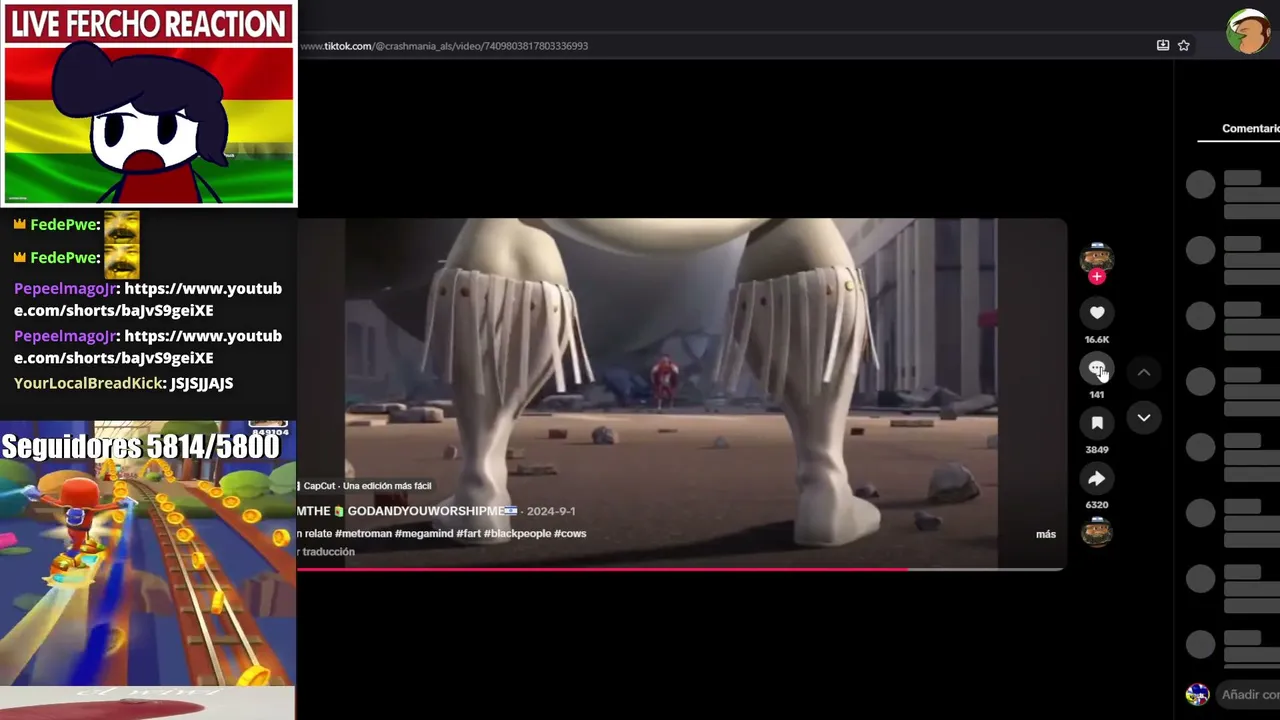1280x720 pixels.
Task: Follow the creator with the red plus badge
Action: [x=1097, y=277]
